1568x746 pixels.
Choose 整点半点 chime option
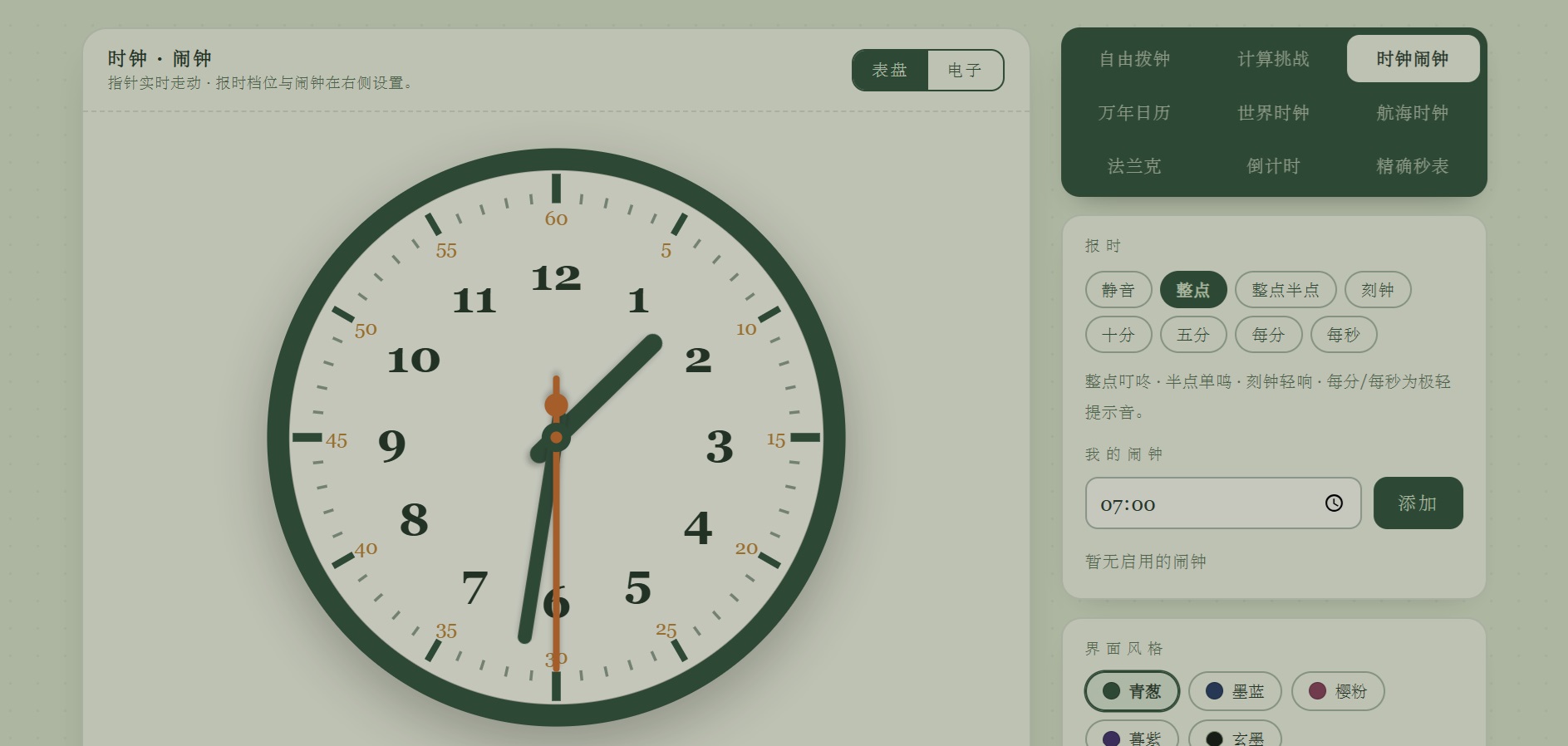1285,290
